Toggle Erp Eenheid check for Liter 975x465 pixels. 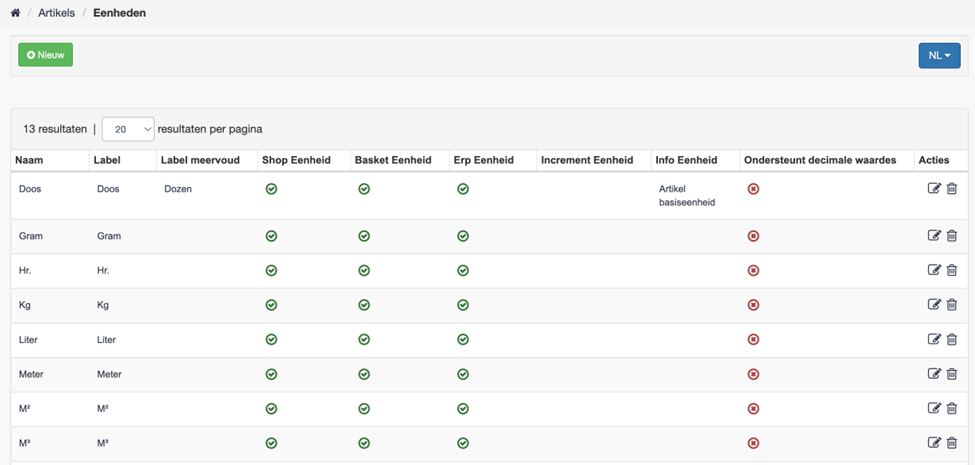[463, 339]
